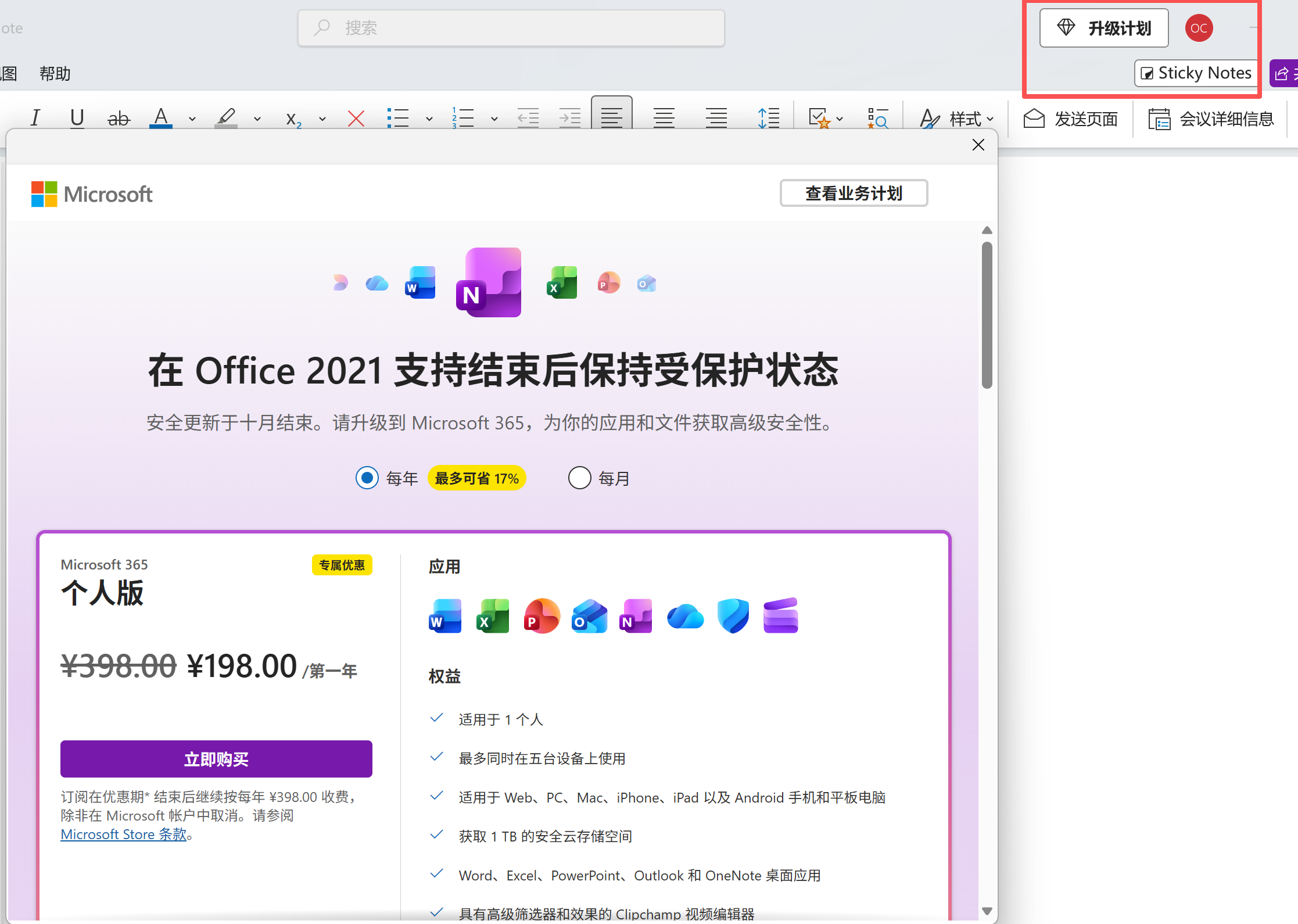Apply underline formatting
The width and height of the screenshot is (1298, 924).
77,118
